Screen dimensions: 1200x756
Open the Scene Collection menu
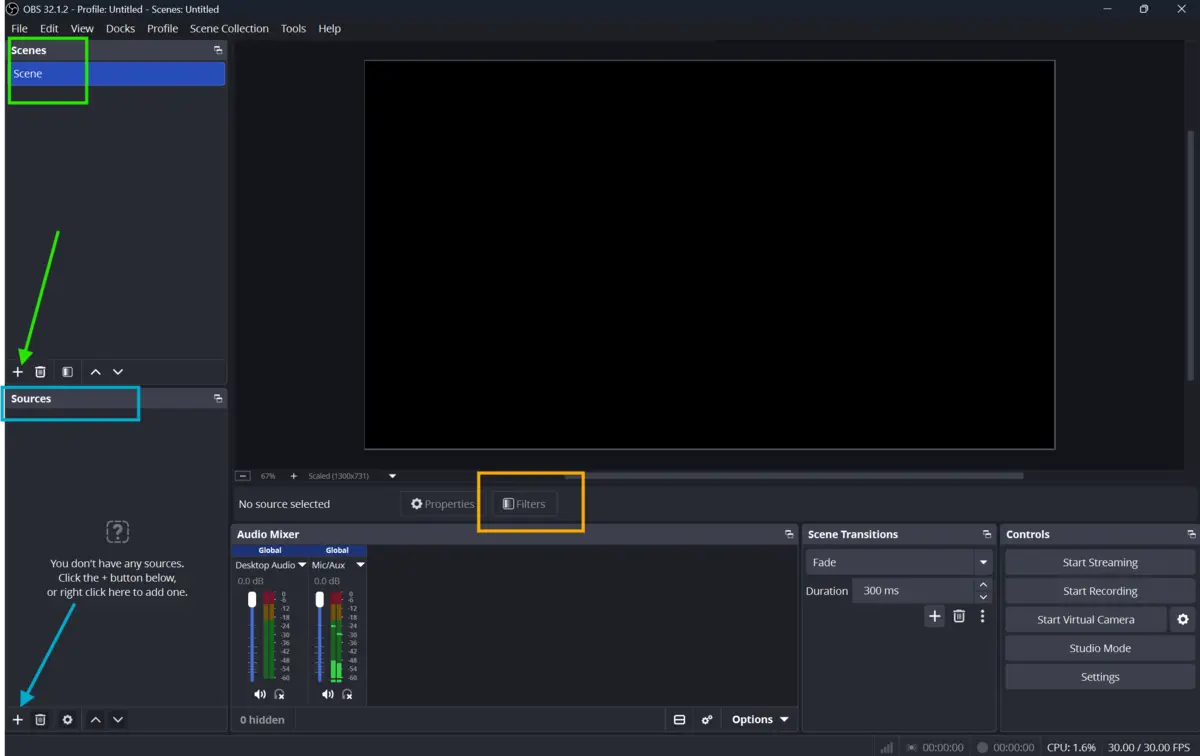click(229, 29)
